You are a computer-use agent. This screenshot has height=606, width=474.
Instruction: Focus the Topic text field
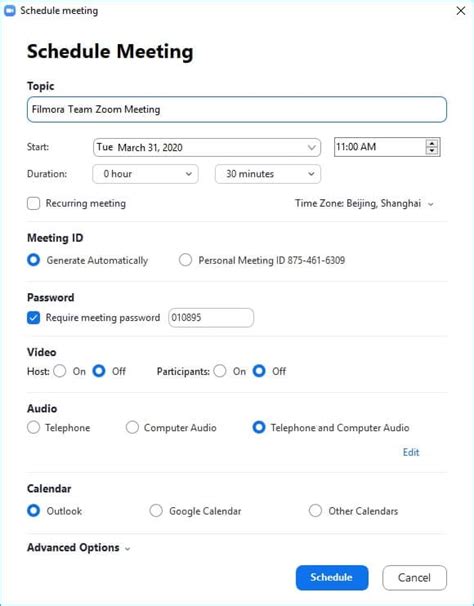[237, 109]
